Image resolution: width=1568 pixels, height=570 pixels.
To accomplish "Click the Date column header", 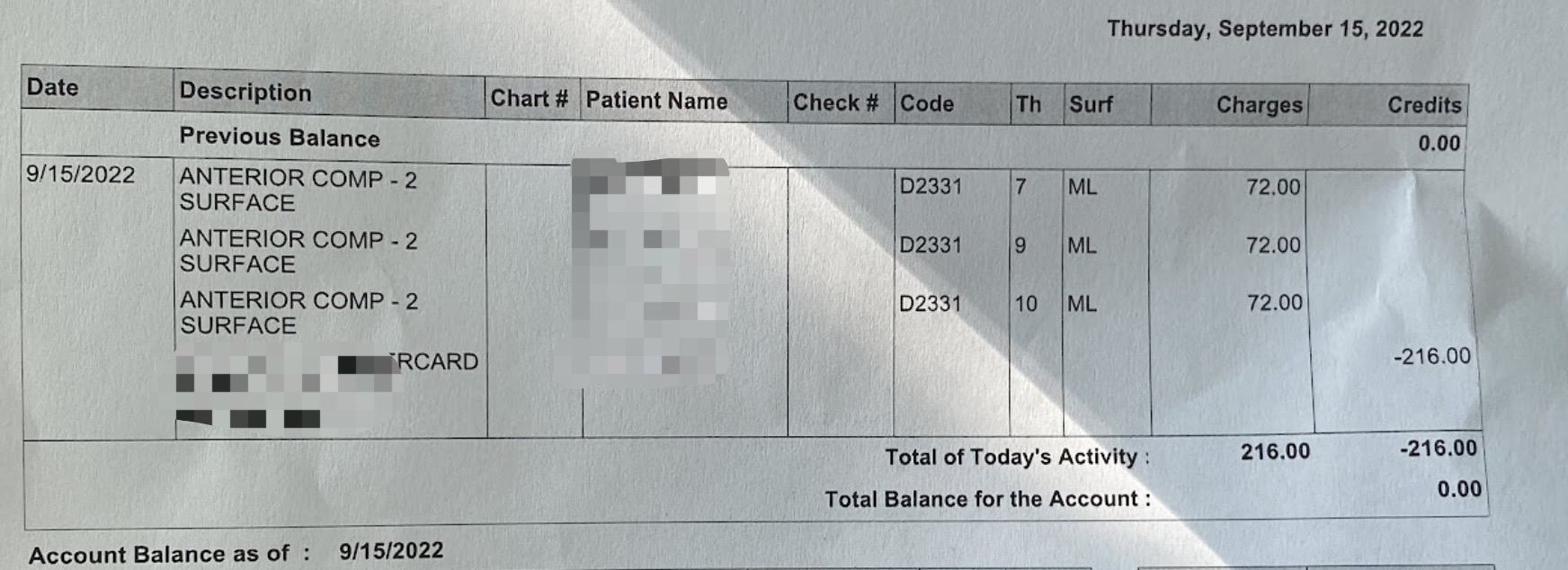I will (53, 87).
